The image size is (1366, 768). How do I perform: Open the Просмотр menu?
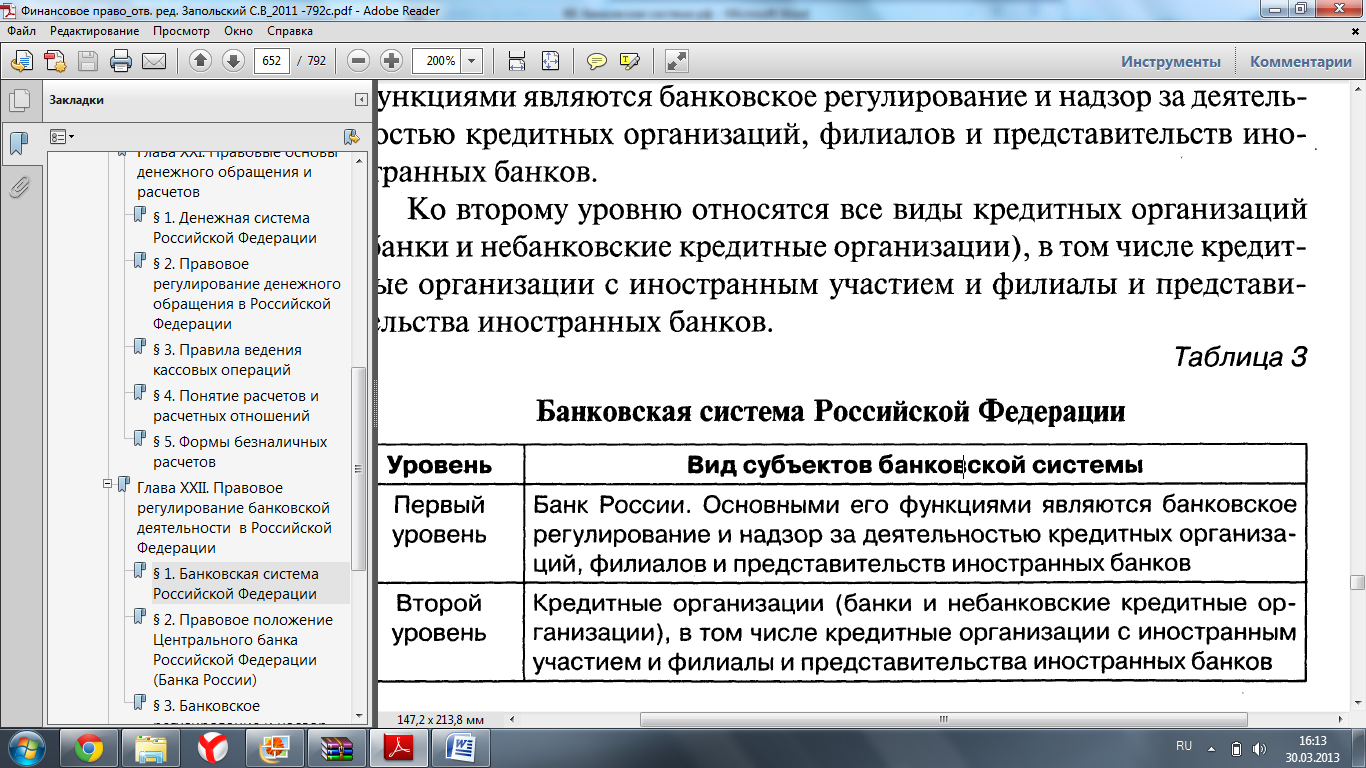click(181, 31)
